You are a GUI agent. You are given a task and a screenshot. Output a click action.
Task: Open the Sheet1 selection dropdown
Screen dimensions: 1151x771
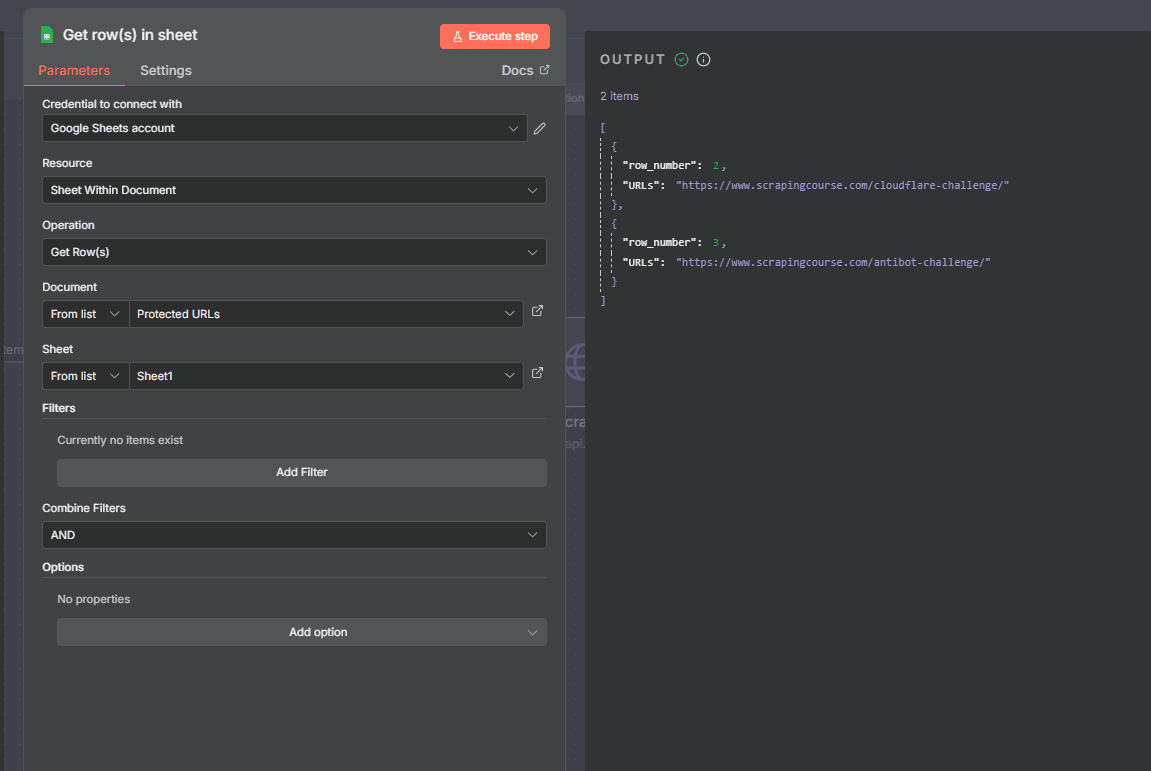pos(326,376)
